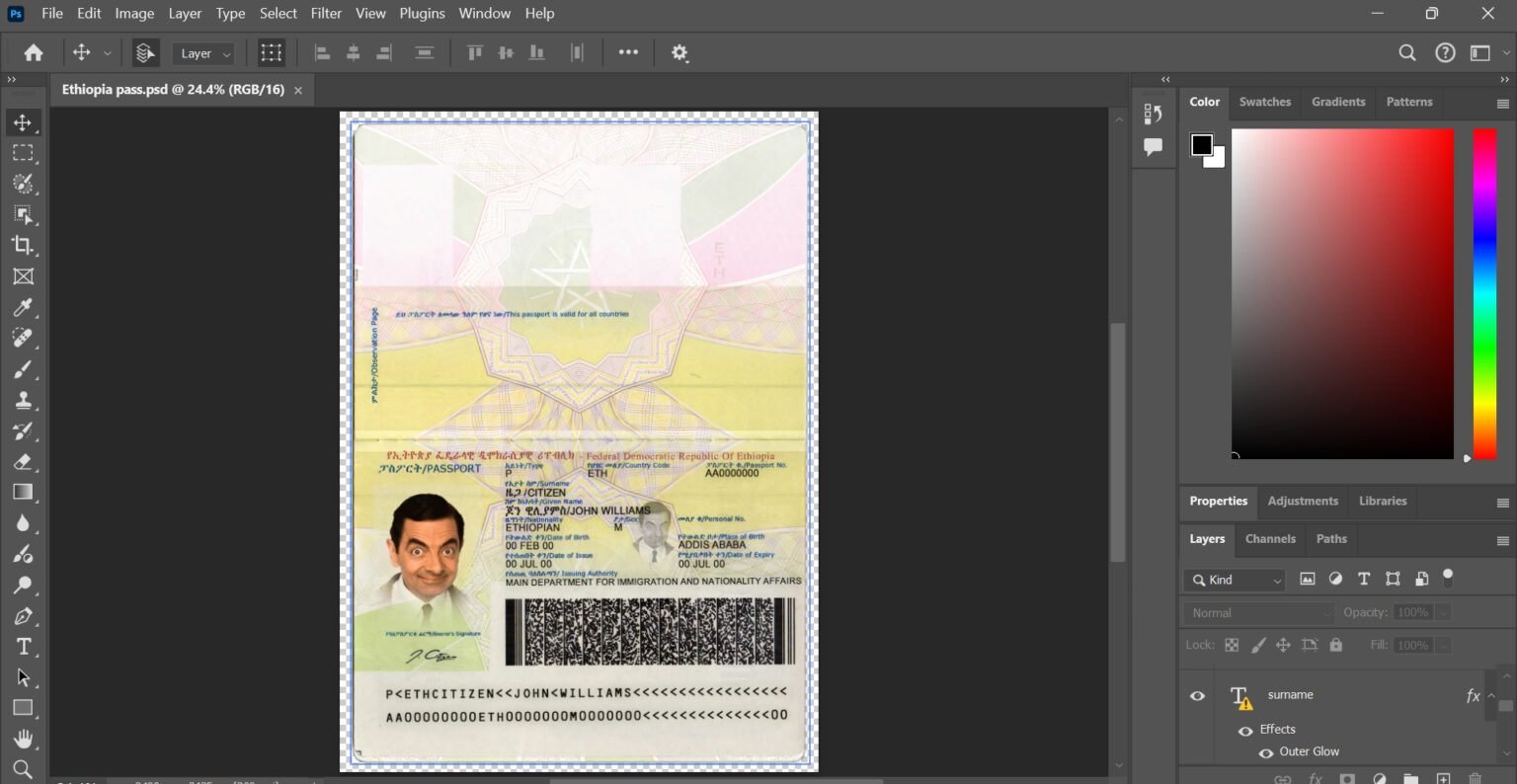1517x784 pixels.
Task: Switch to the Swatches tab
Action: [x=1265, y=102]
